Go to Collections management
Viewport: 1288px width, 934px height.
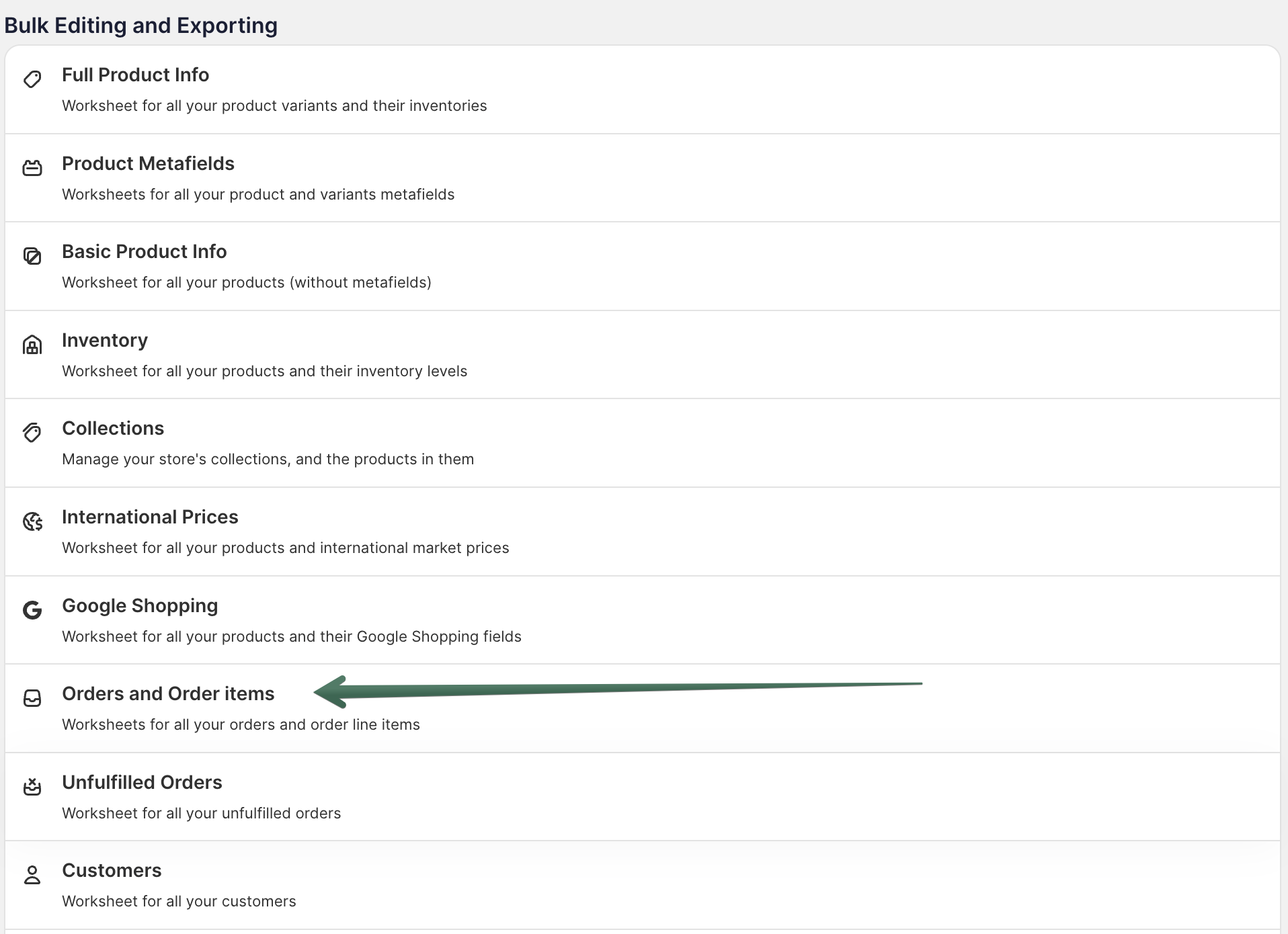coord(113,428)
